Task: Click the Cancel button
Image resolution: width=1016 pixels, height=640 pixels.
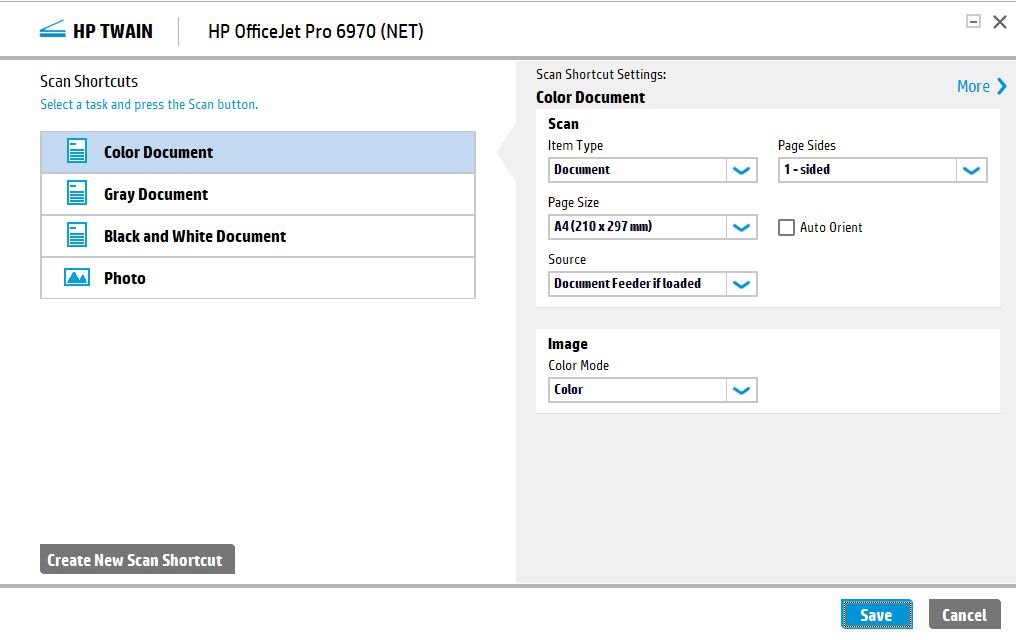Action: point(964,615)
